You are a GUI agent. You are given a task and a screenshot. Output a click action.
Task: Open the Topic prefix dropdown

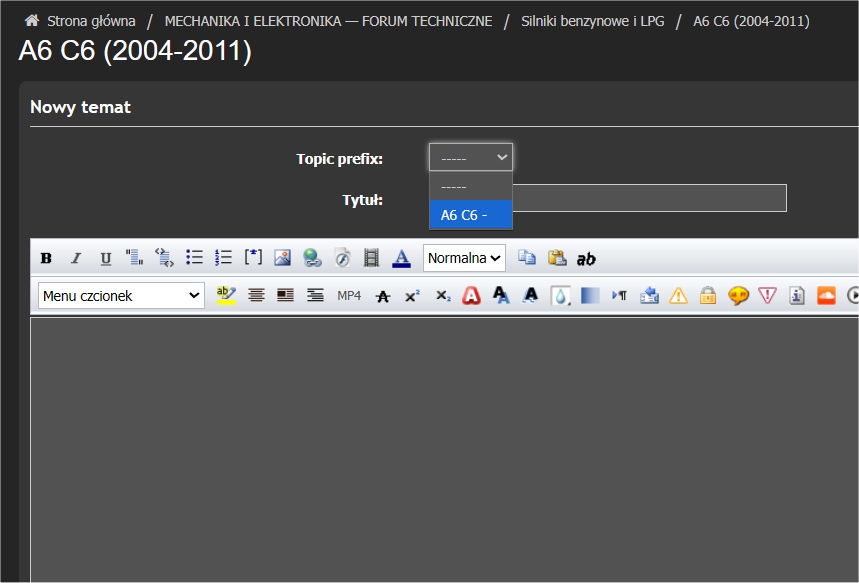click(x=471, y=158)
